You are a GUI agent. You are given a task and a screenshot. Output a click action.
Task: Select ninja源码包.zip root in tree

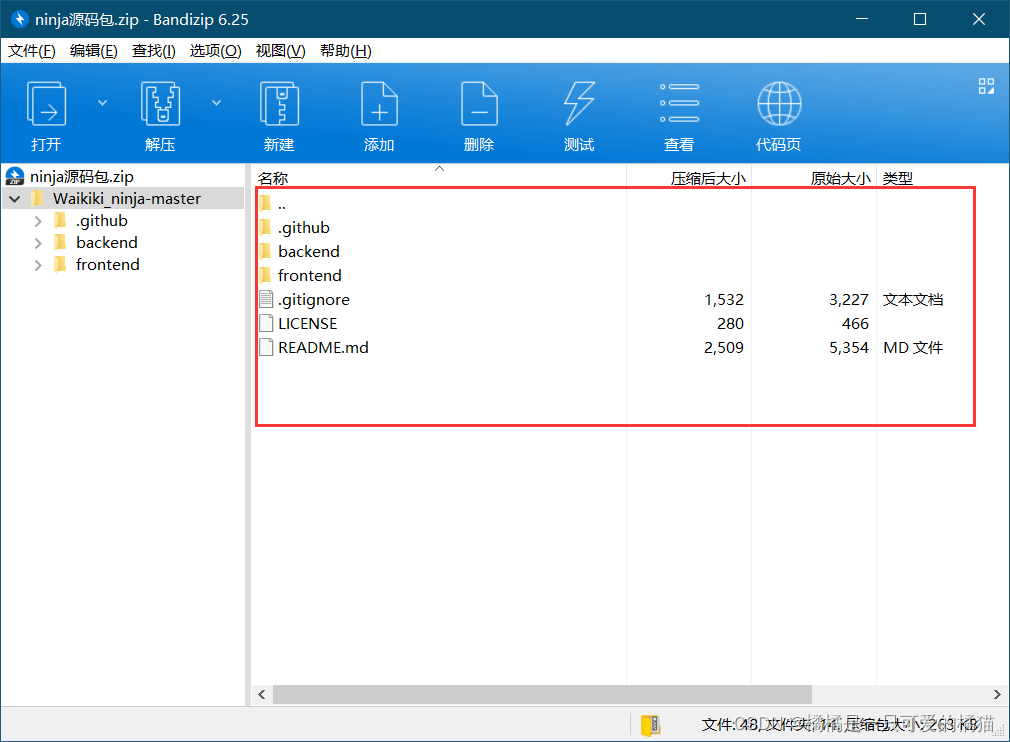82,176
